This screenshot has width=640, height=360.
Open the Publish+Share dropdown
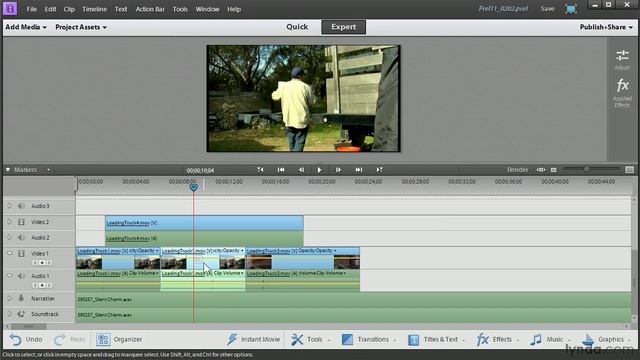tap(607, 27)
